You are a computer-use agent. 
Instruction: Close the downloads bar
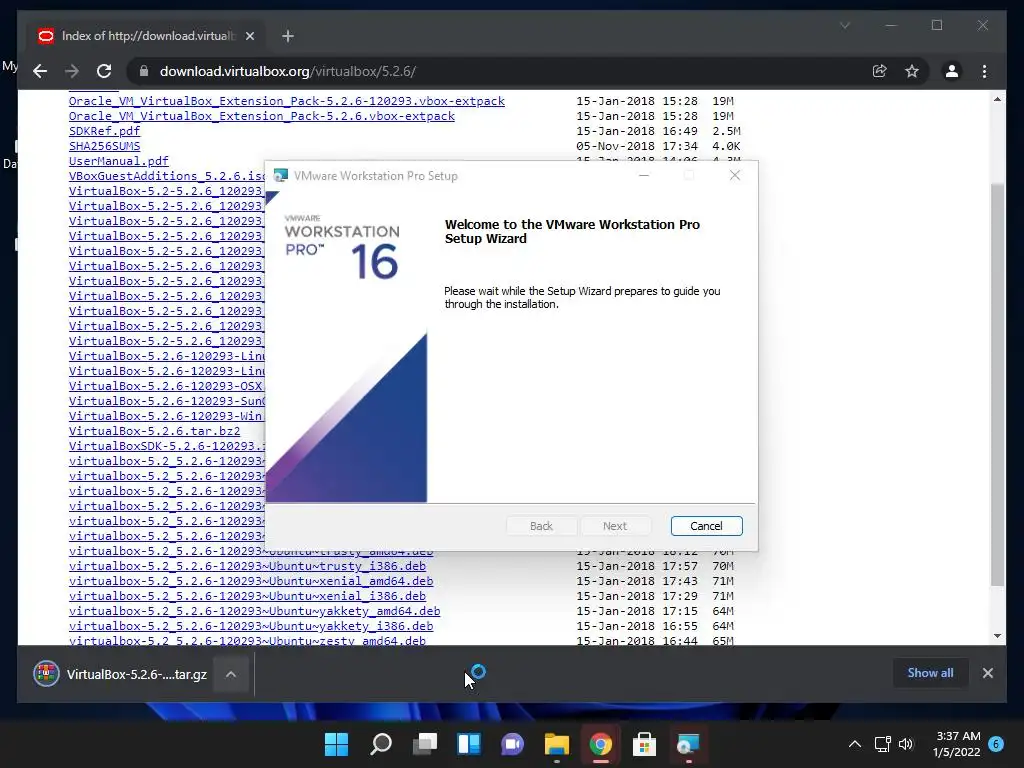click(987, 673)
